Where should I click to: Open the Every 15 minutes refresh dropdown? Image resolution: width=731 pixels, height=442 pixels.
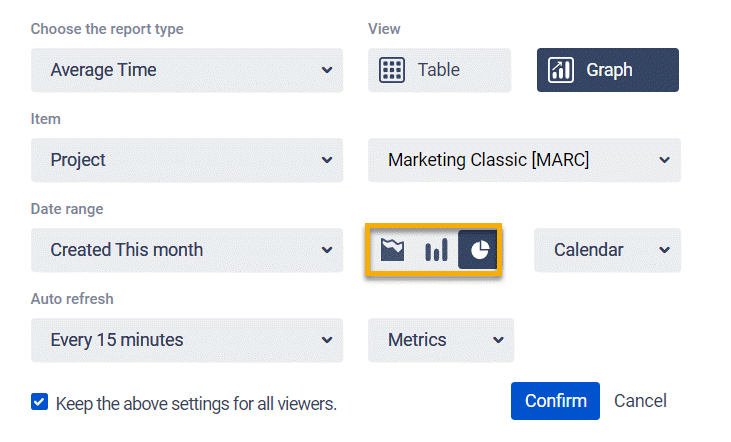click(187, 340)
